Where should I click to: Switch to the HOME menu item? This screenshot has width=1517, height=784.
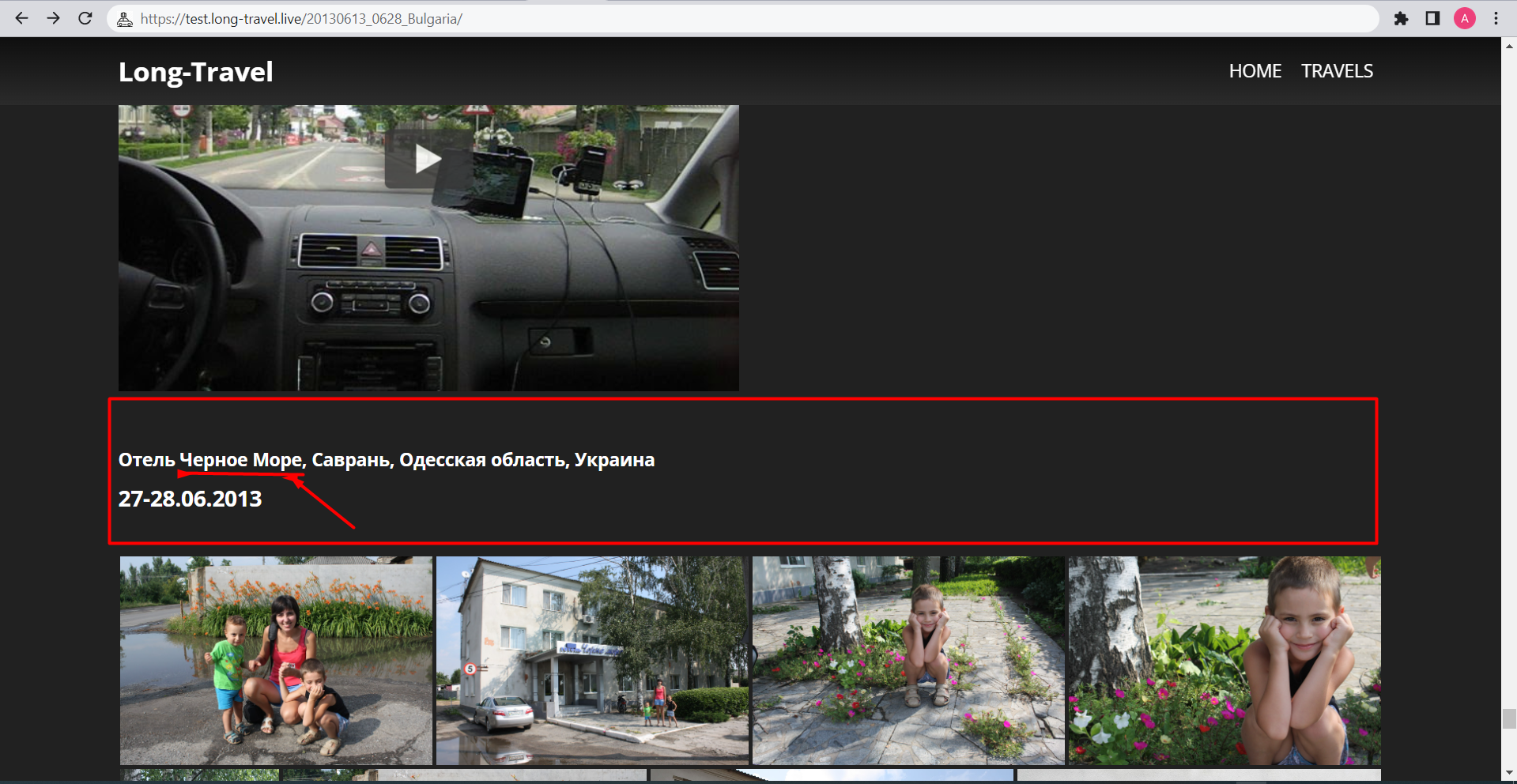[x=1255, y=71]
